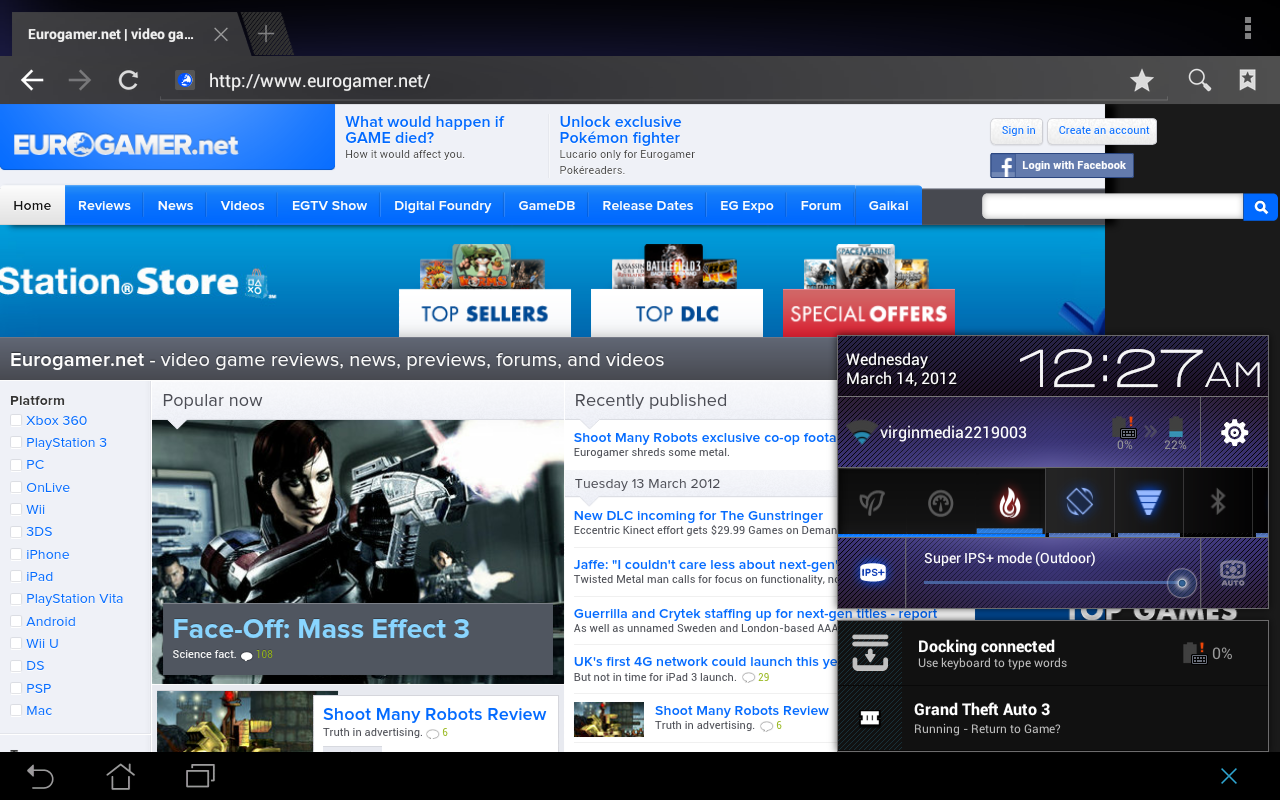Check the OnLive platform checkbox
The image size is (1280, 800).
tap(16, 488)
